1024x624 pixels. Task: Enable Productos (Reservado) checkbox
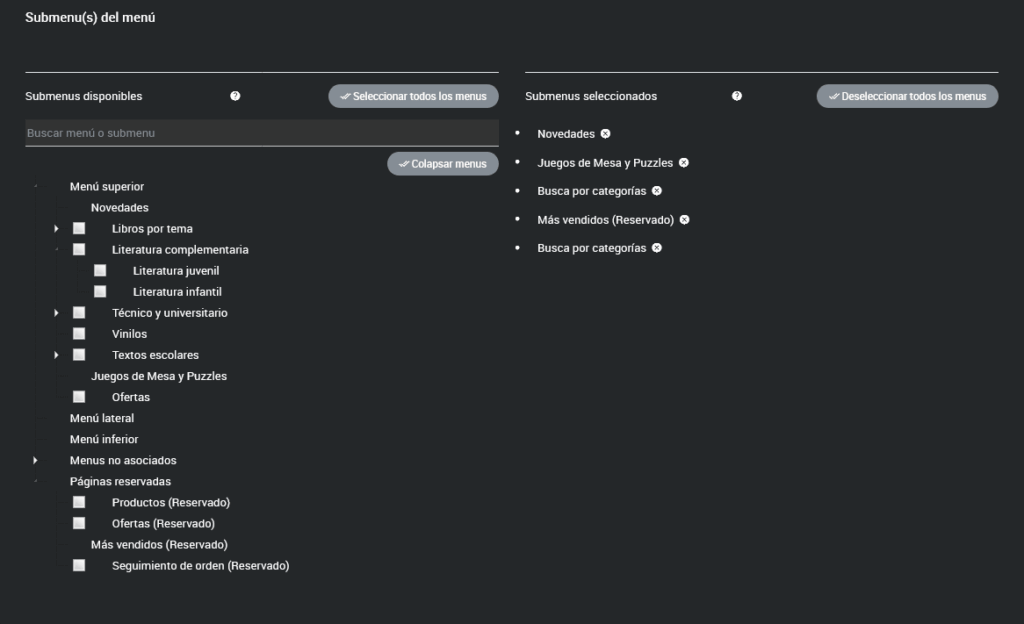pyautogui.click(x=79, y=503)
